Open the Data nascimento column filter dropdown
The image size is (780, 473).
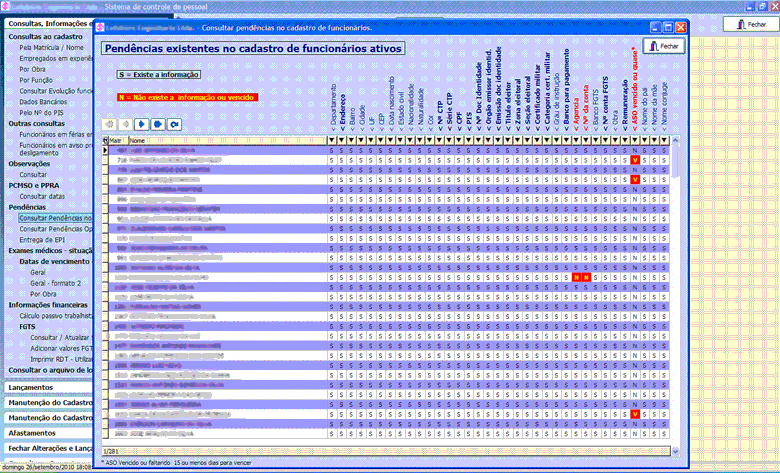[390, 141]
